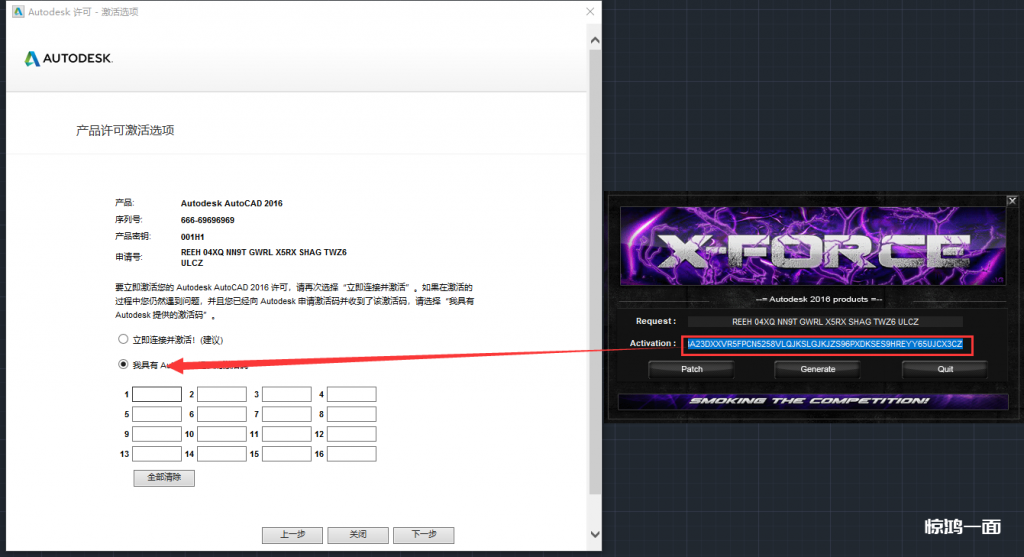Click the scrollbar up arrow in license dialog
This screenshot has height=557, width=1024.
tap(594, 41)
